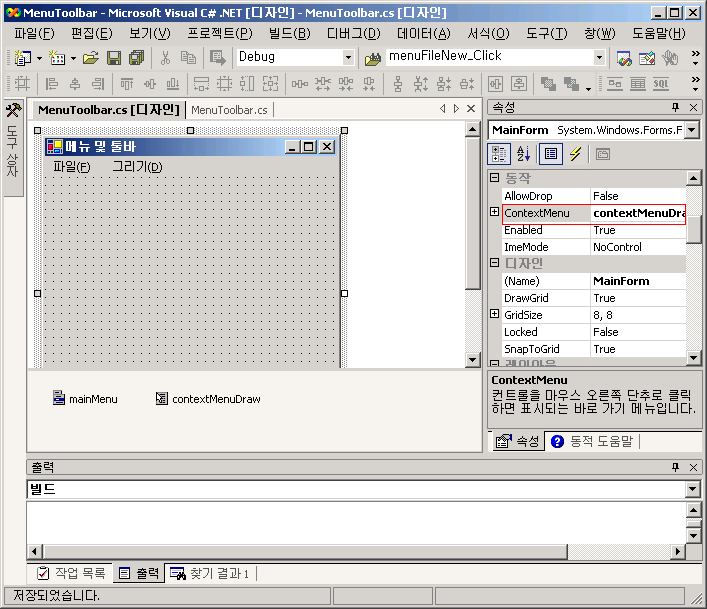Screen dimensions: 707x609
Task: Click the Align Tops layout icon
Action: [x=127, y=84]
